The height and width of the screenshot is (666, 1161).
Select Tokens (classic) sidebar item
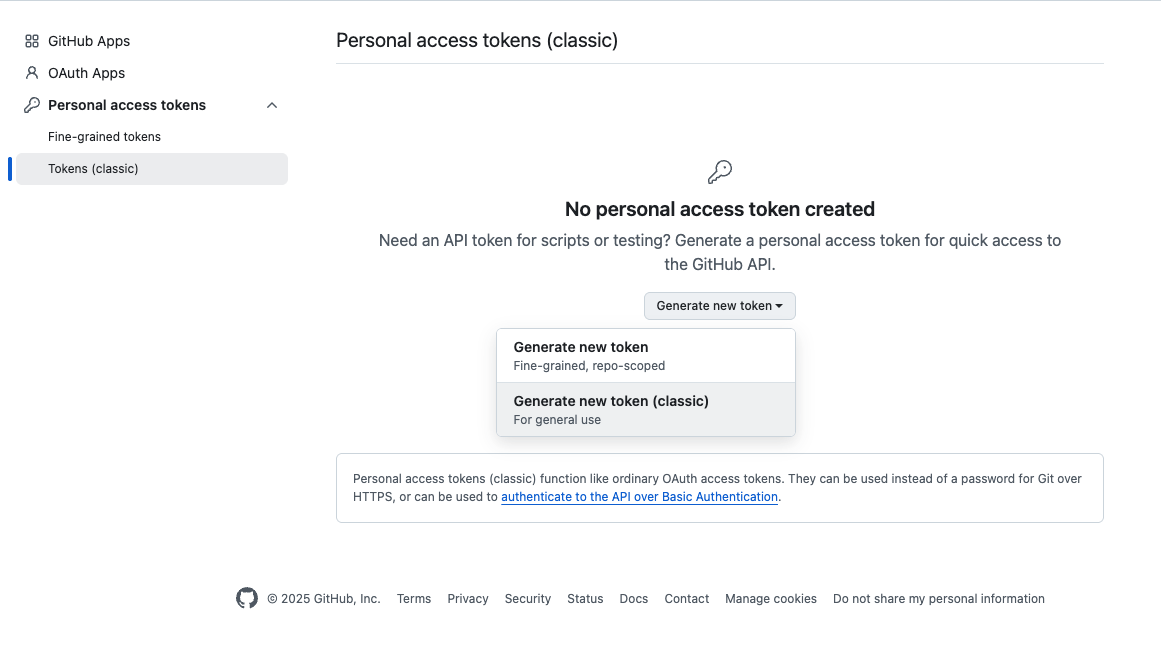tap(93, 169)
